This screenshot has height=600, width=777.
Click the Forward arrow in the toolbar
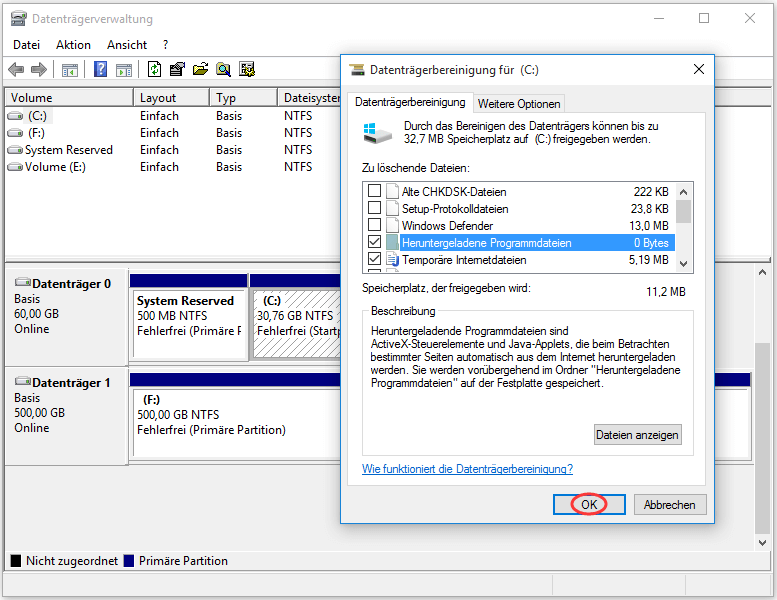tap(39, 69)
